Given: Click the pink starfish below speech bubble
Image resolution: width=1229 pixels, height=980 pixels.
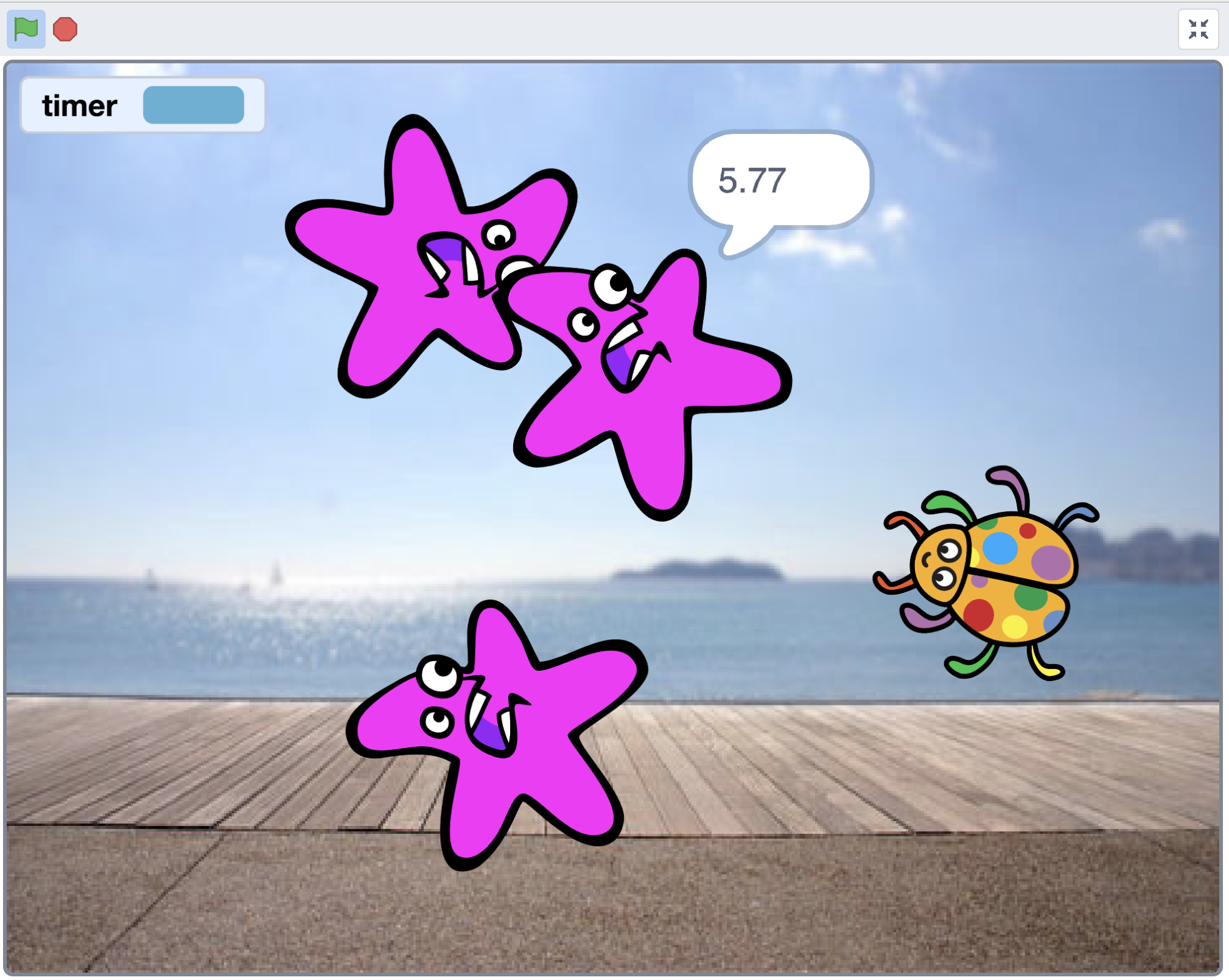Looking at the screenshot, I should point(651,385).
